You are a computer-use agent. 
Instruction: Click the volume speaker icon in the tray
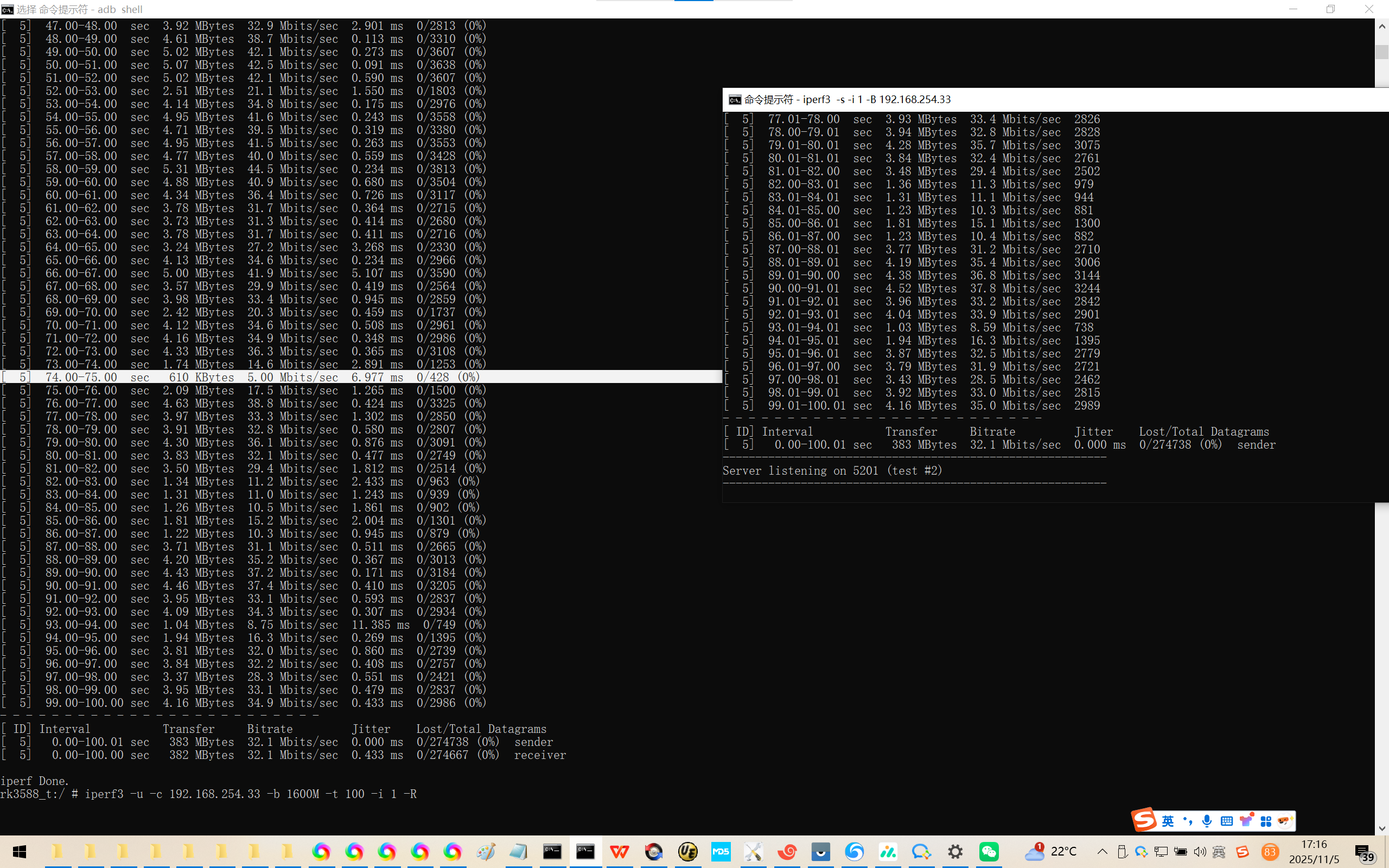pos(1200,851)
